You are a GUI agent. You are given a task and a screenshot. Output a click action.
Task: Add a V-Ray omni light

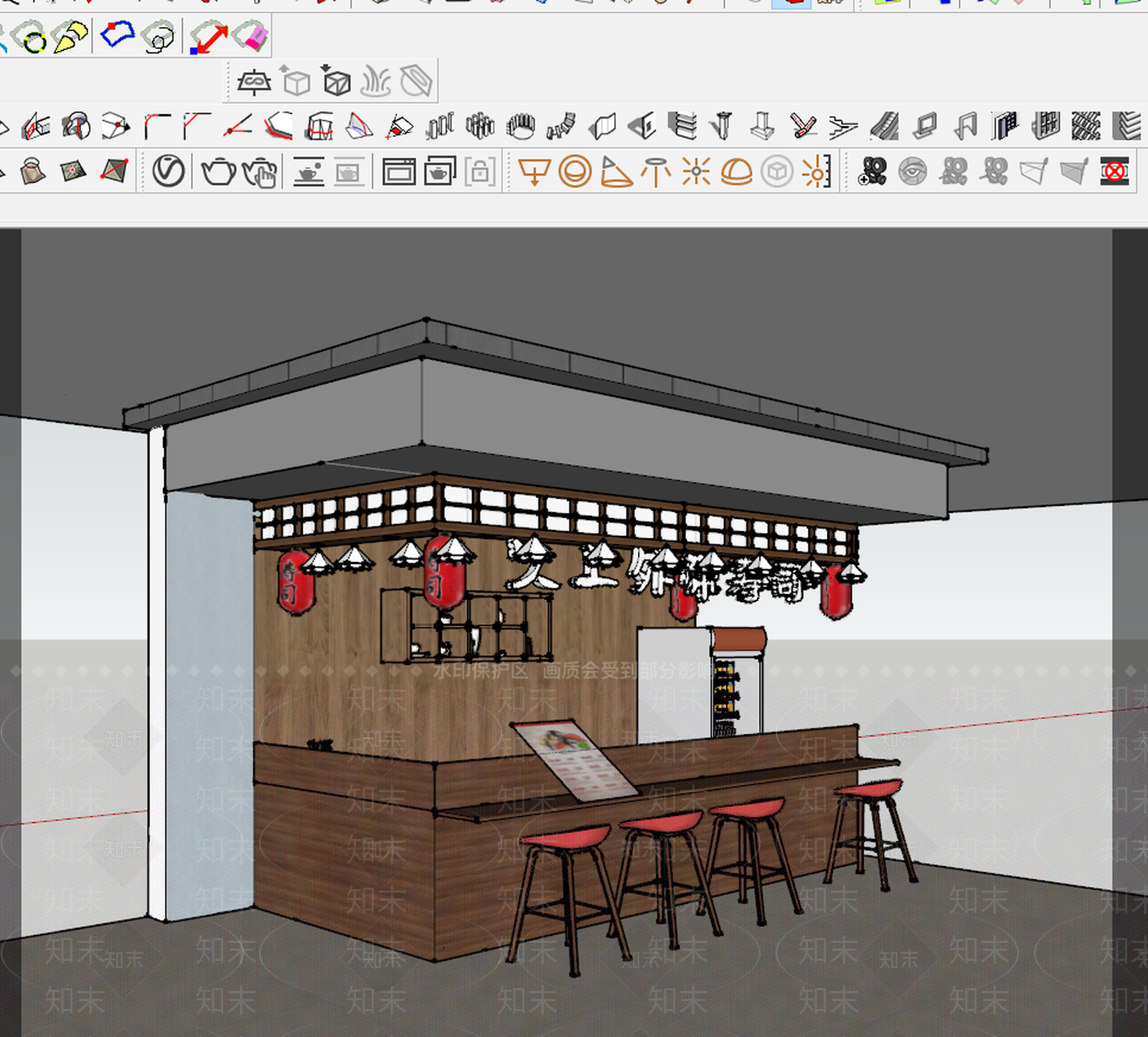(696, 172)
